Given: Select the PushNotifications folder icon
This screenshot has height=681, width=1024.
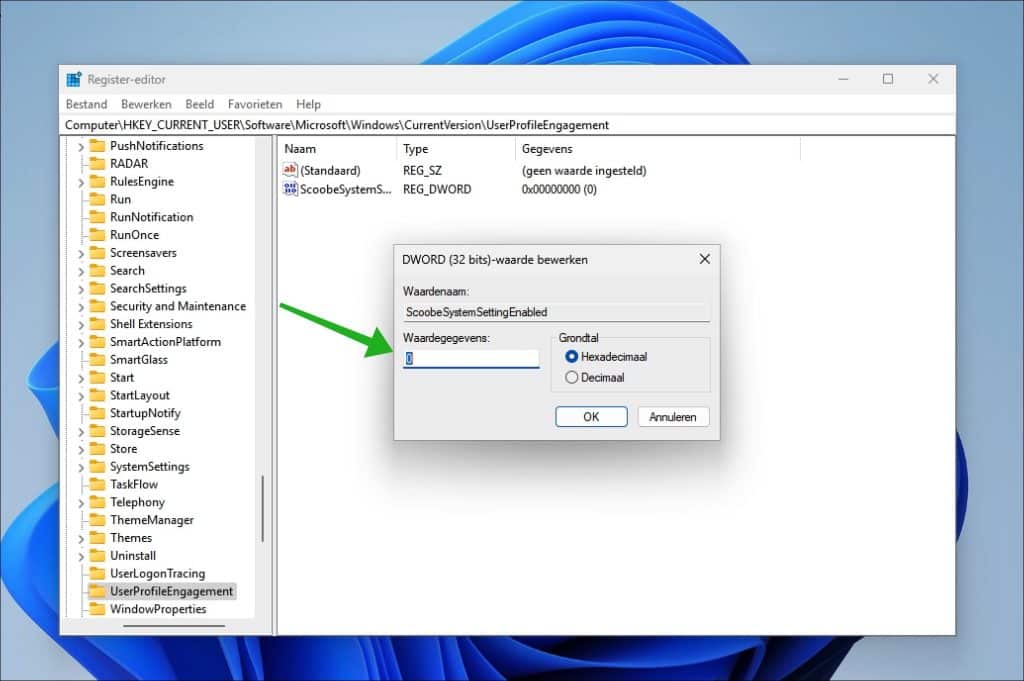Looking at the screenshot, I should tap(97, 146).
